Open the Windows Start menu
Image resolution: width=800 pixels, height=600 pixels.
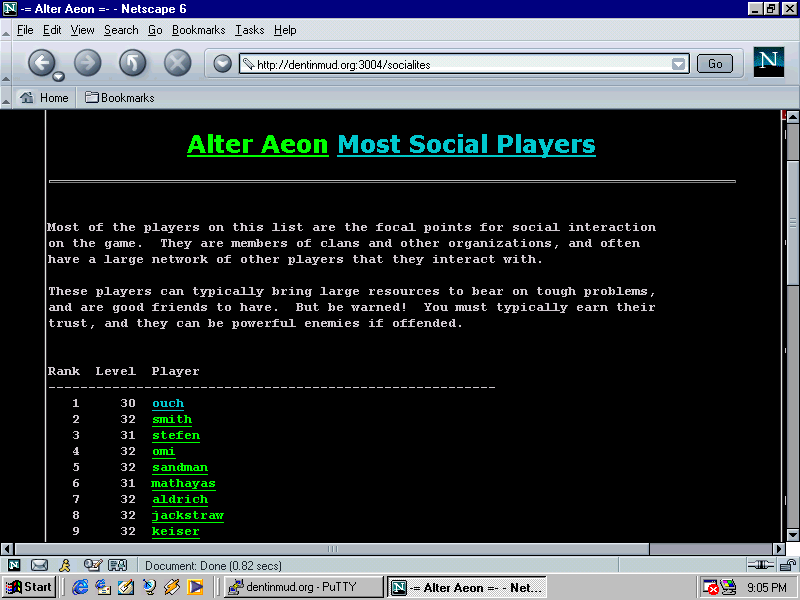(29, 587)
